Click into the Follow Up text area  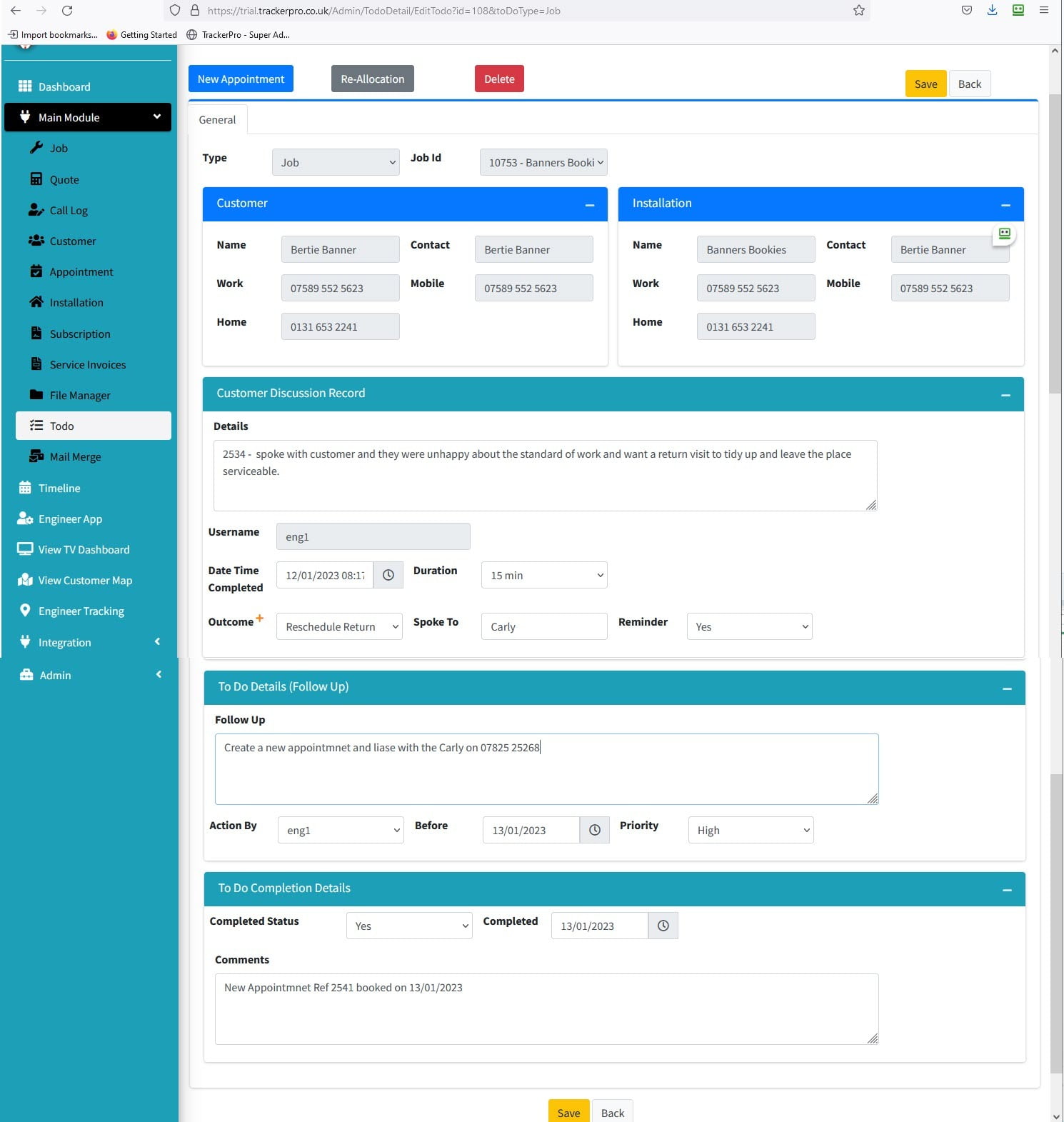(x=546, y=769)
